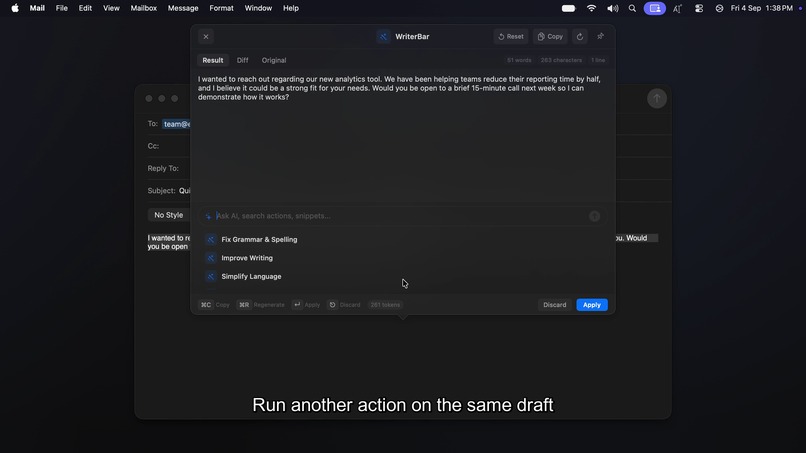The height and width of the screenshot is (453, 806).
Task: Open the Mail menu in menu bar
Action: click(x=37, y=8)
